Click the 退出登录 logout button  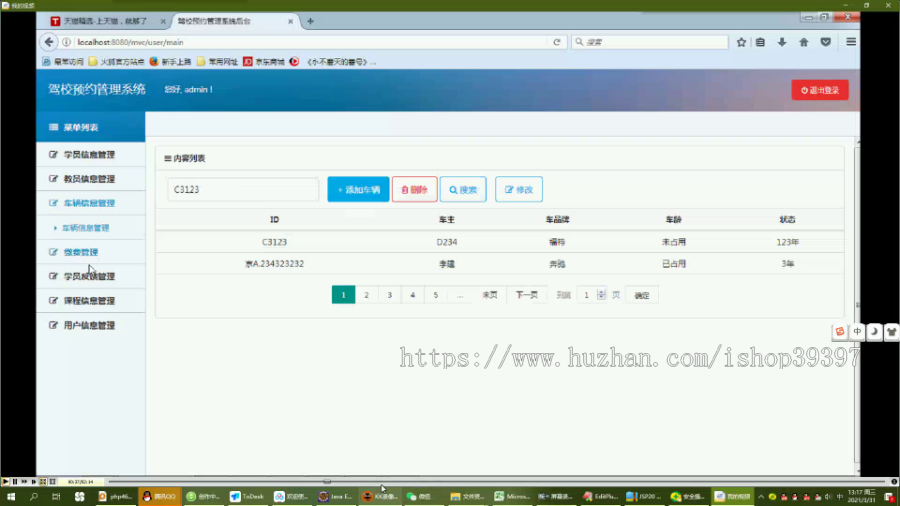point(820,90)
